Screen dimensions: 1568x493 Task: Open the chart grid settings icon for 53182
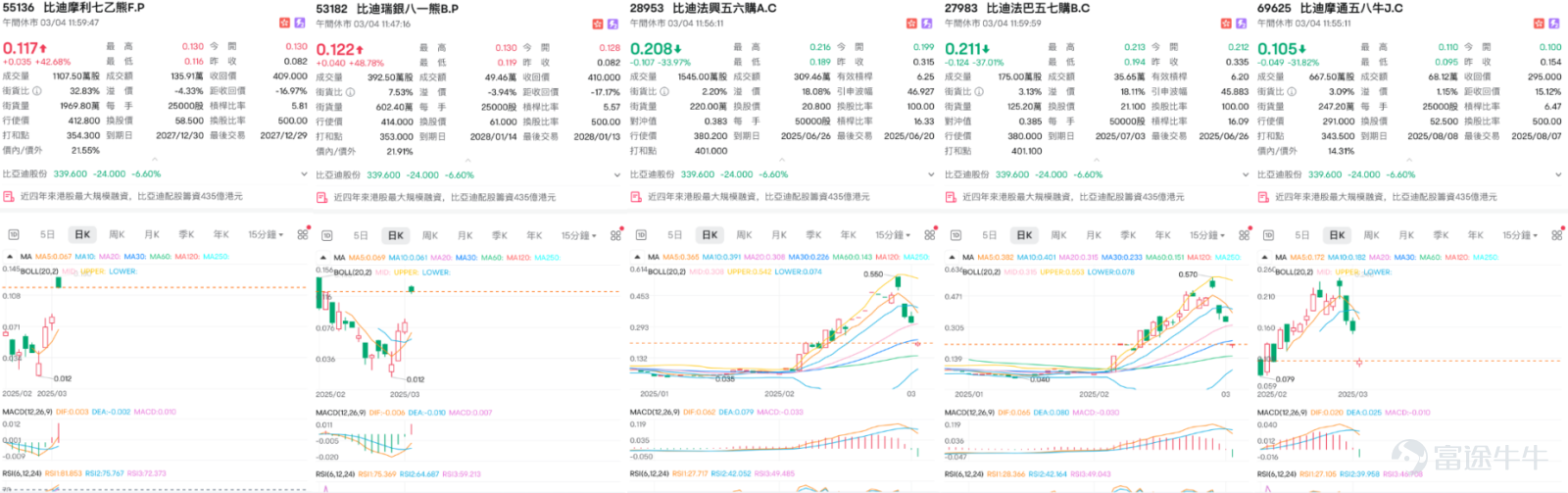pos(615,235)
